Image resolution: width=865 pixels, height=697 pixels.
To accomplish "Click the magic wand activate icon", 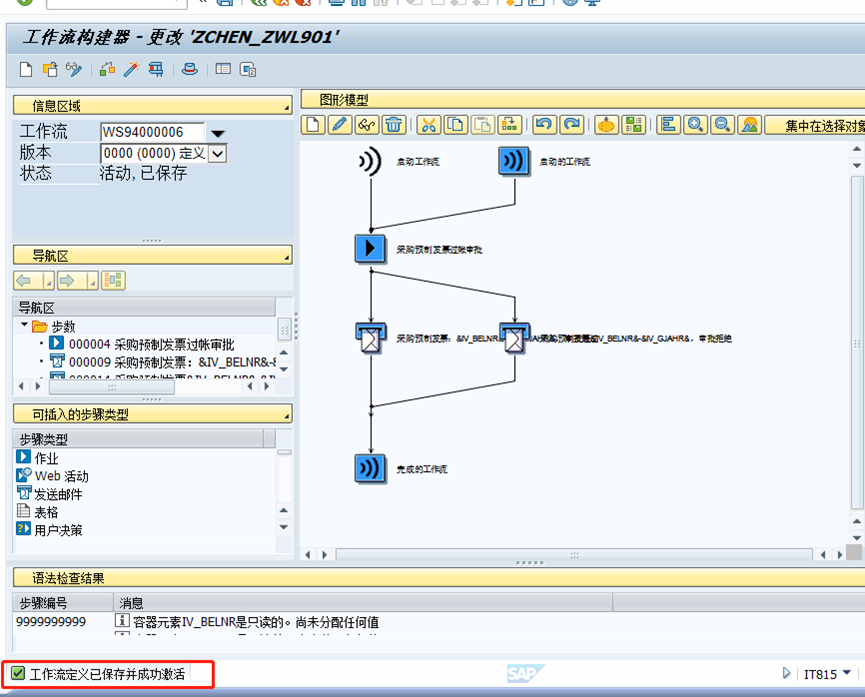I will 131,70.
